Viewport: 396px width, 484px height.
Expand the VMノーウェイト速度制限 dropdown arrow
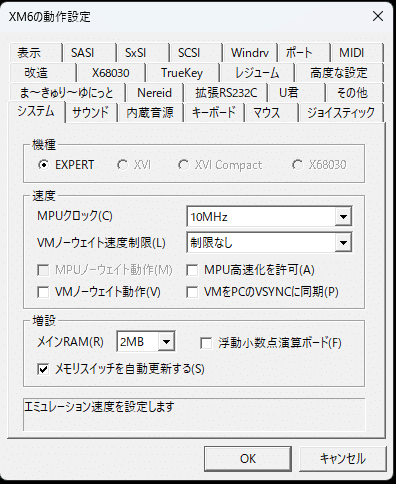(343, 242)
